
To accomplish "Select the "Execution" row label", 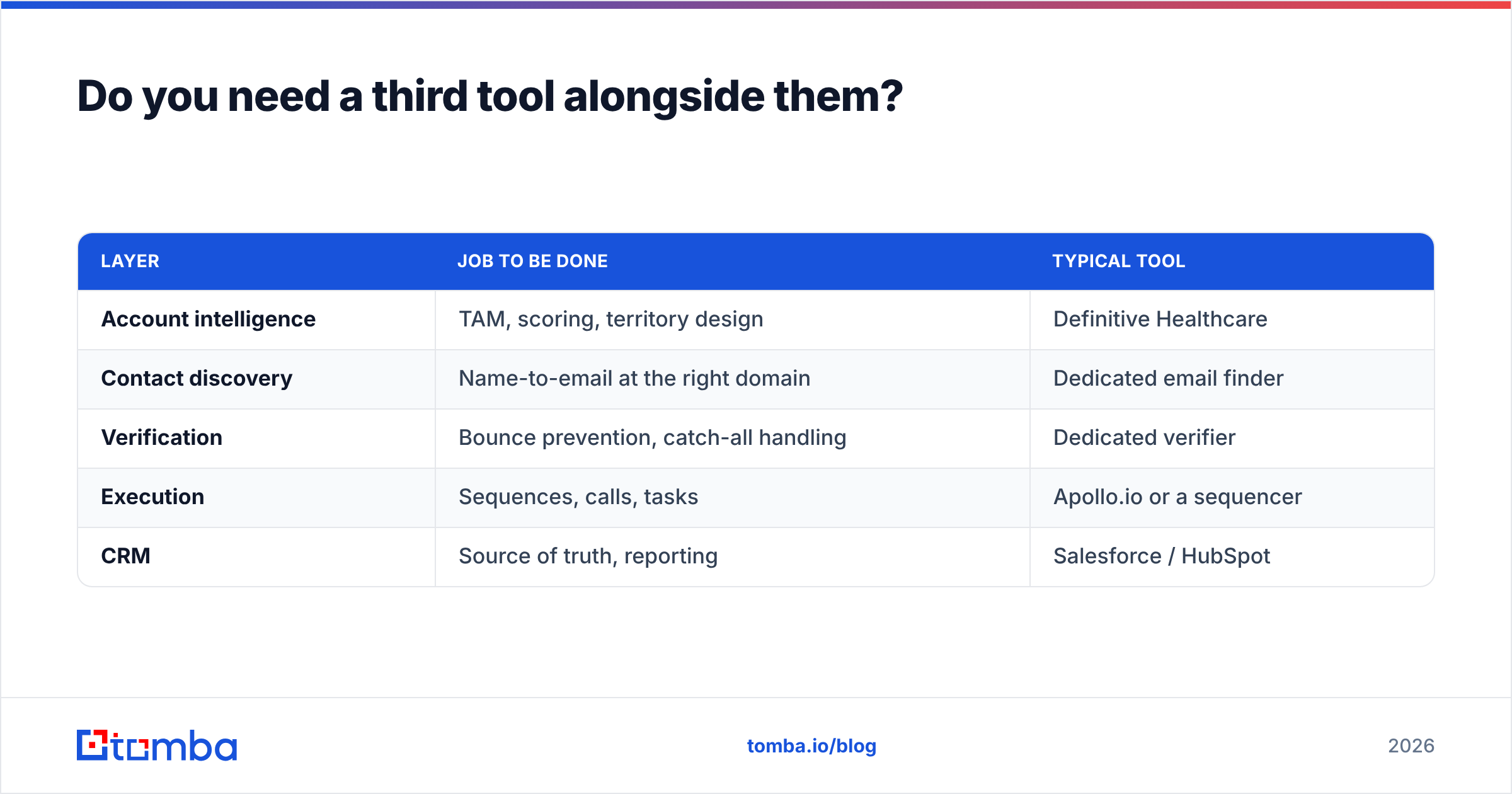I will [153, 497].
